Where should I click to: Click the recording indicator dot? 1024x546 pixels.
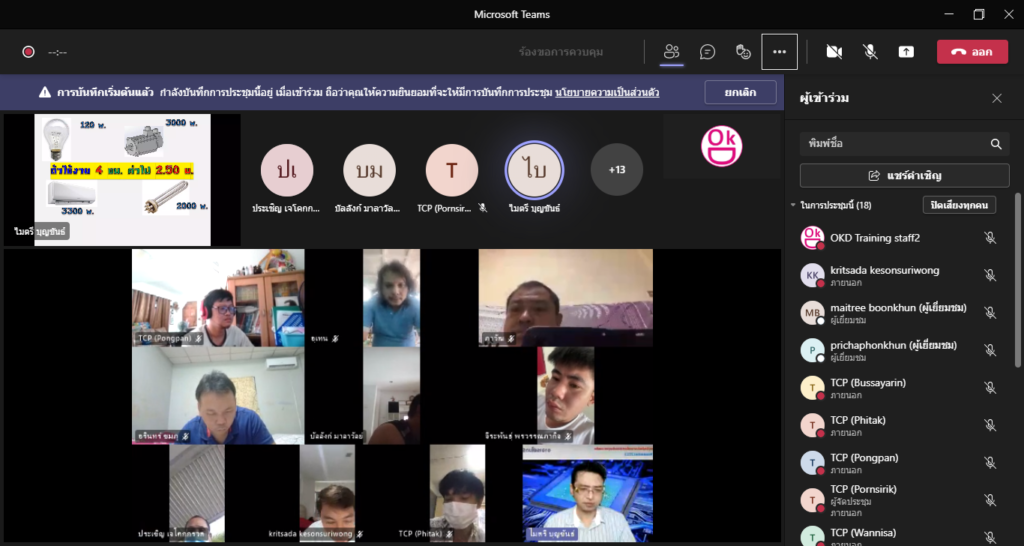click(28, 52)
